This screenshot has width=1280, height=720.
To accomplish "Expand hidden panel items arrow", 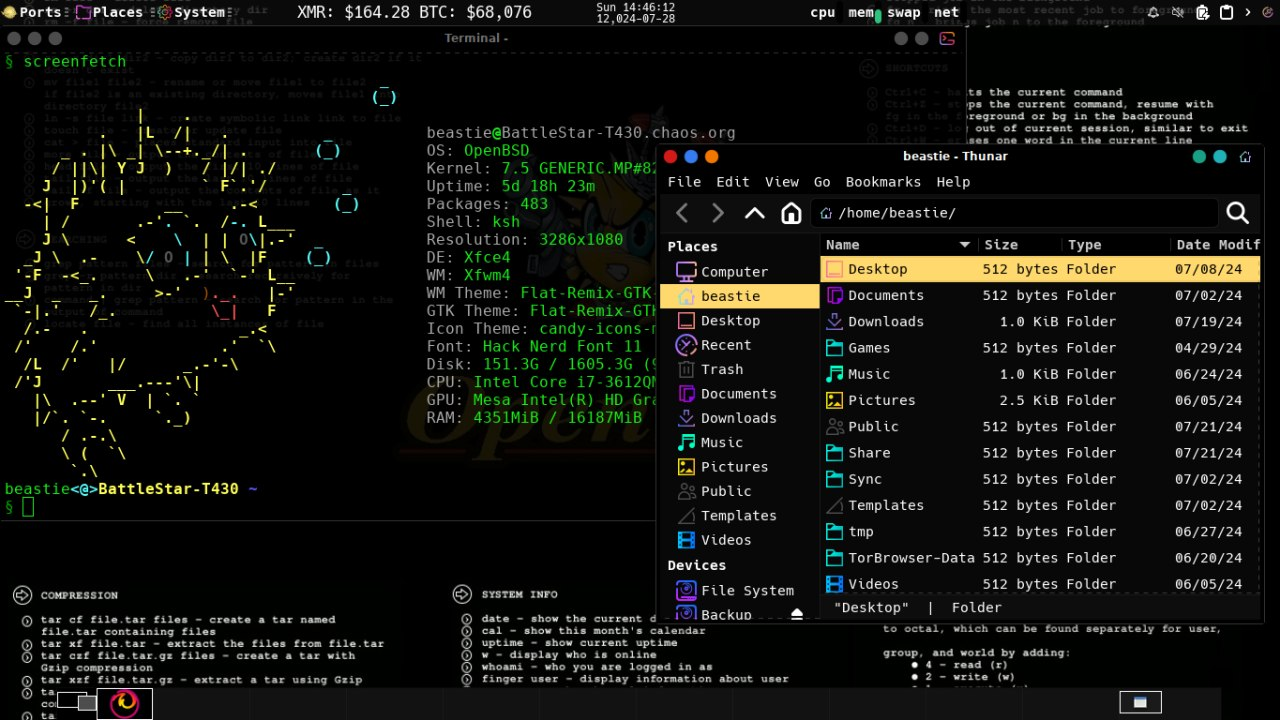I will [1247, 13].
